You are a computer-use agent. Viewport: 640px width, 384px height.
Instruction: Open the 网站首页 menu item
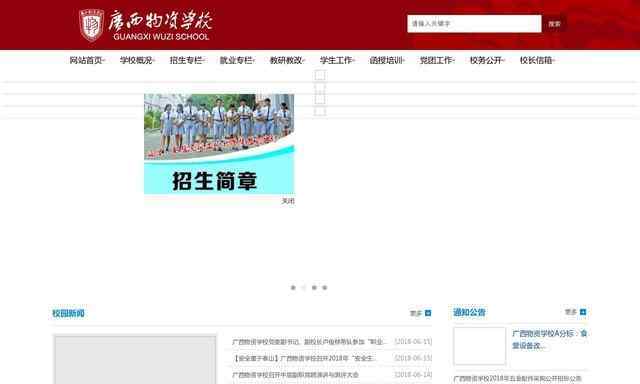coord(87,60)
